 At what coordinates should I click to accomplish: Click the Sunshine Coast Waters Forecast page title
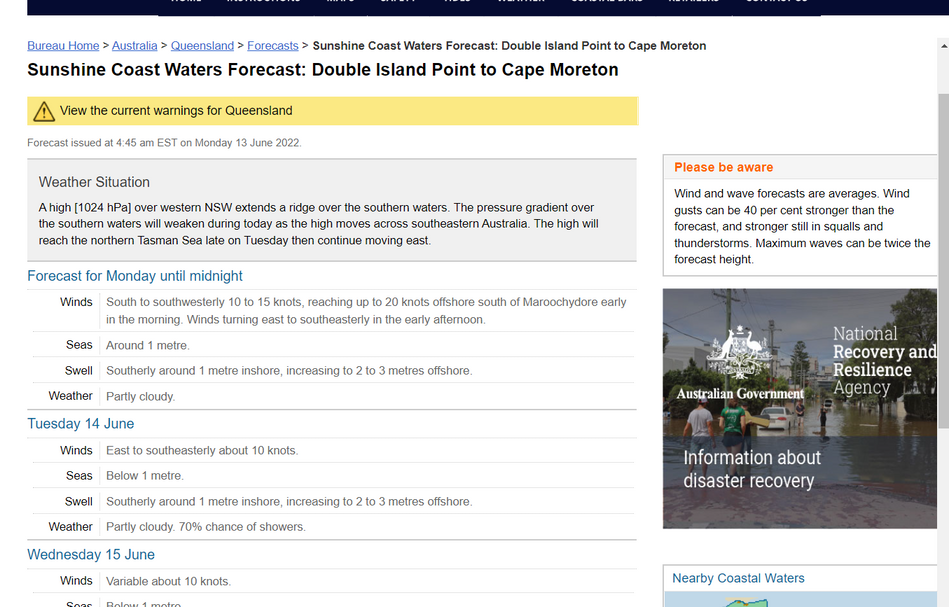(x=322, y=70)
